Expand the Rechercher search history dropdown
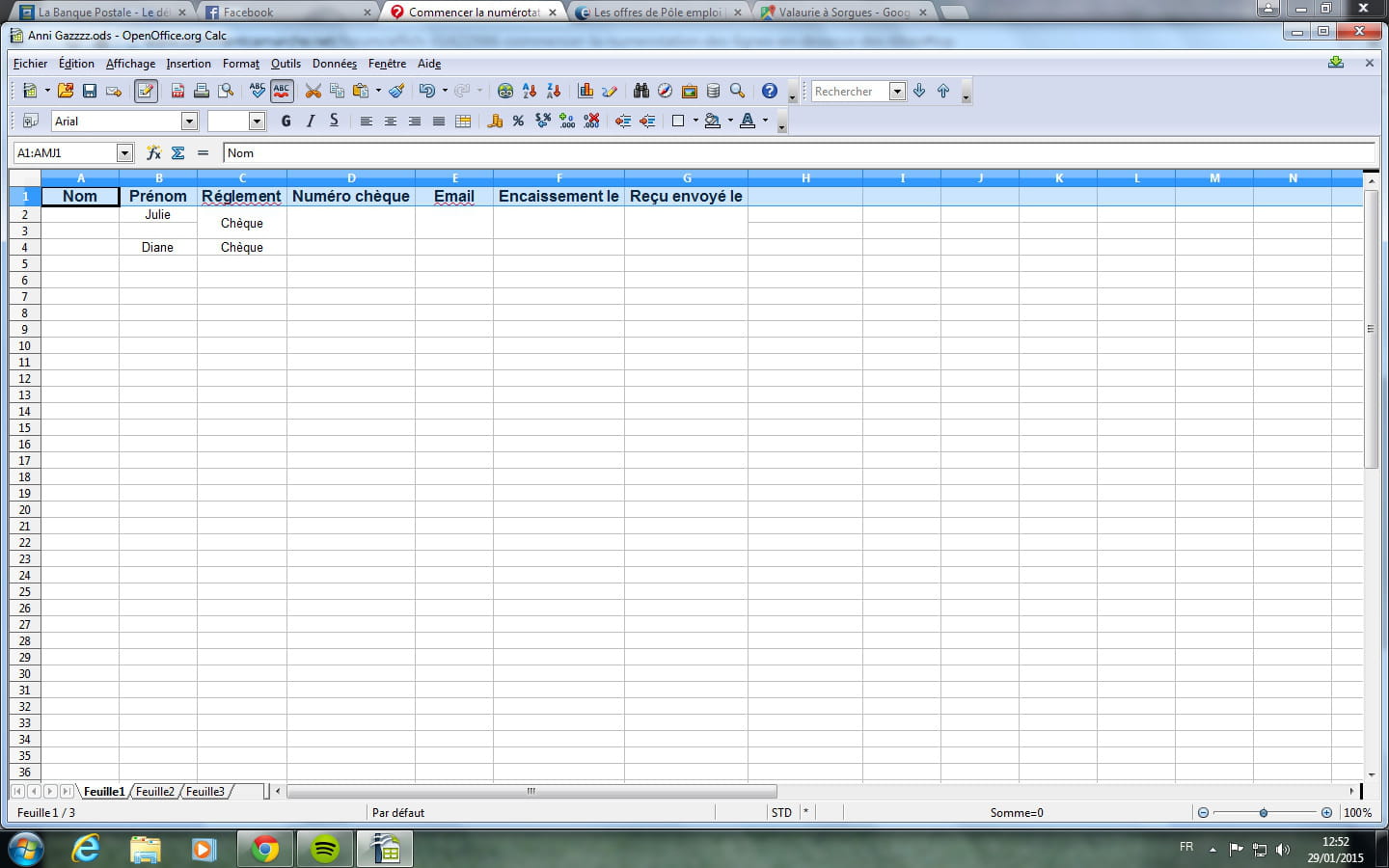This screenshot has height=868, width=1389. [x=897, y=91]
